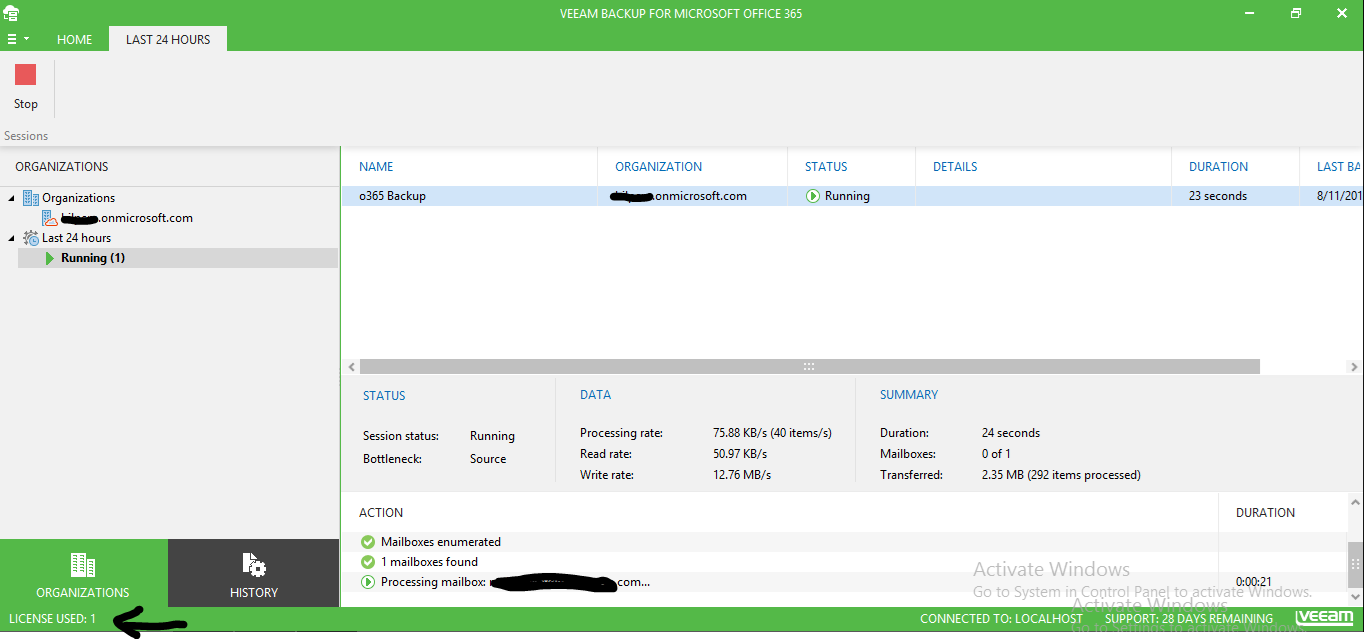Click the Processing rate value 75.88 KB/s
The height and width of the screenshot is (639, 1364).
(x=772, y=433)
